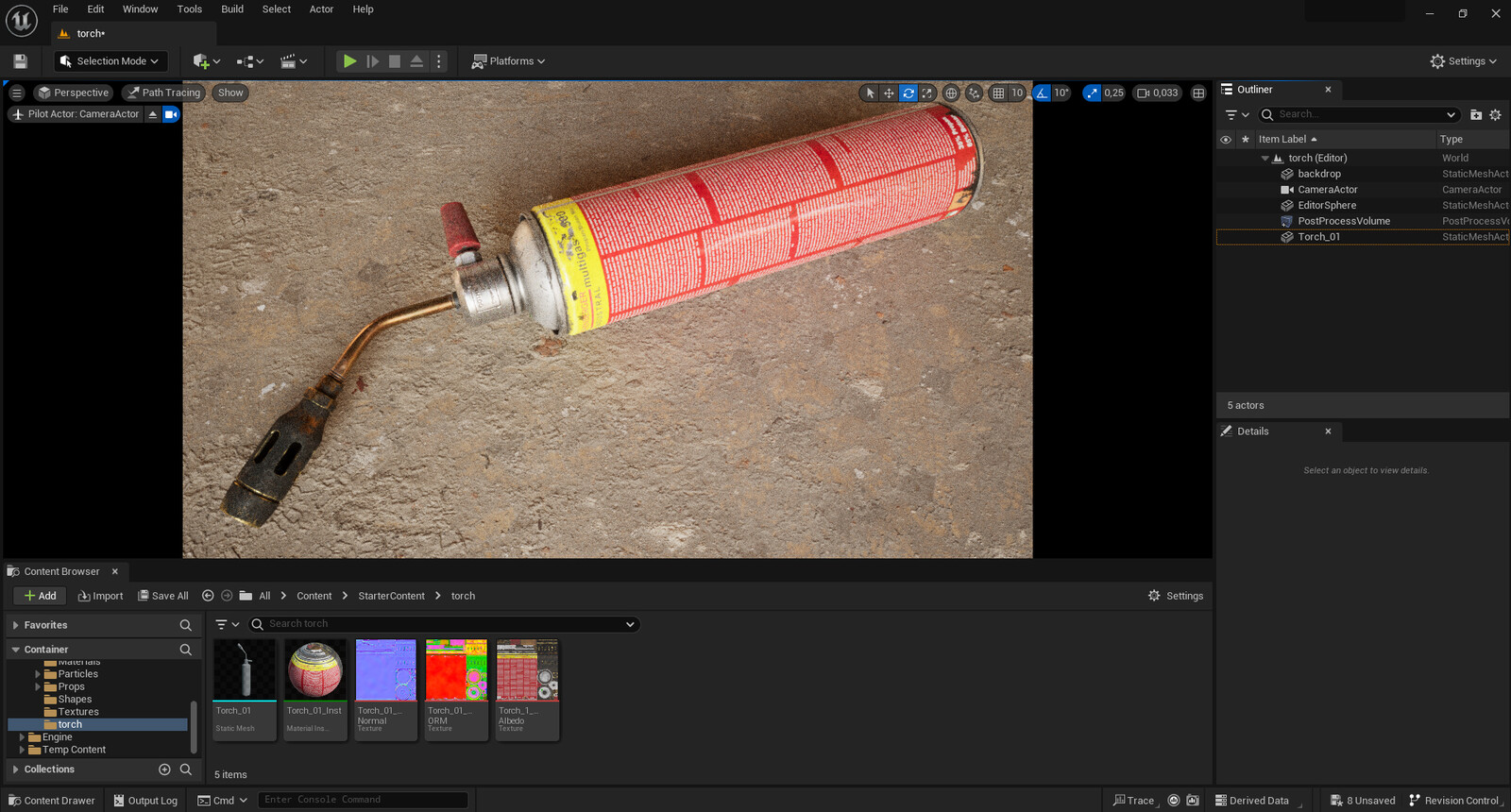
Task: Click the Outliner search field
Action: click(x=1360, y=114)
